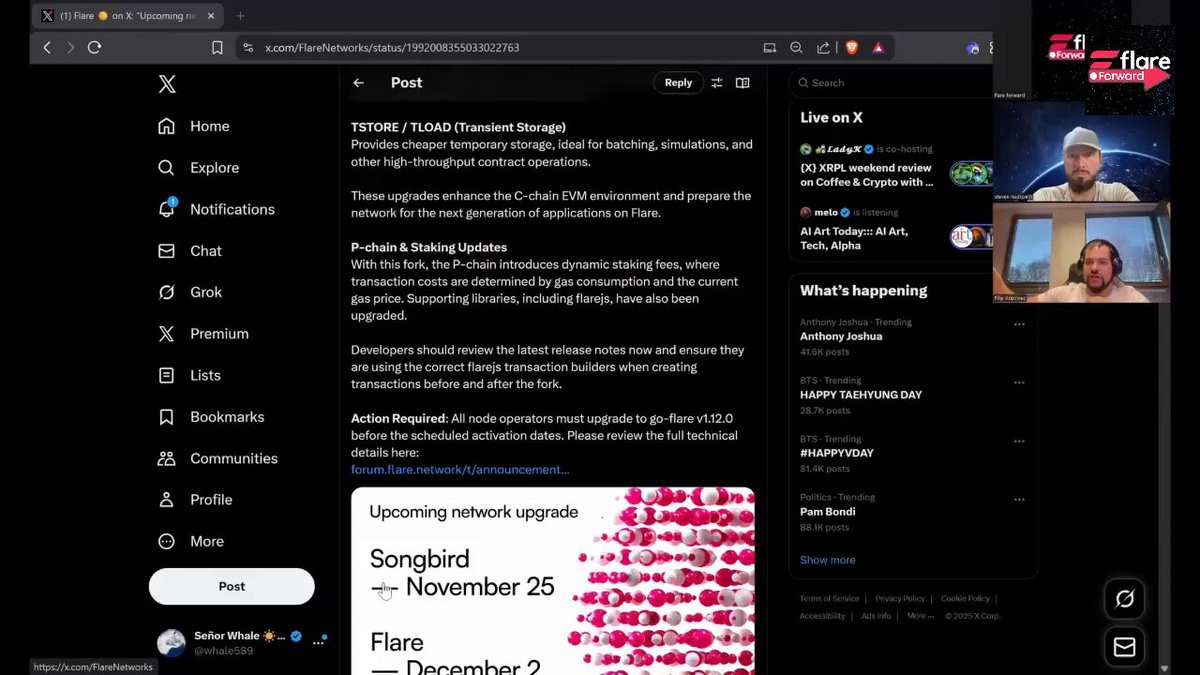Click the address bar URL
Screen dimensions: 1200x675
(392, 47)
